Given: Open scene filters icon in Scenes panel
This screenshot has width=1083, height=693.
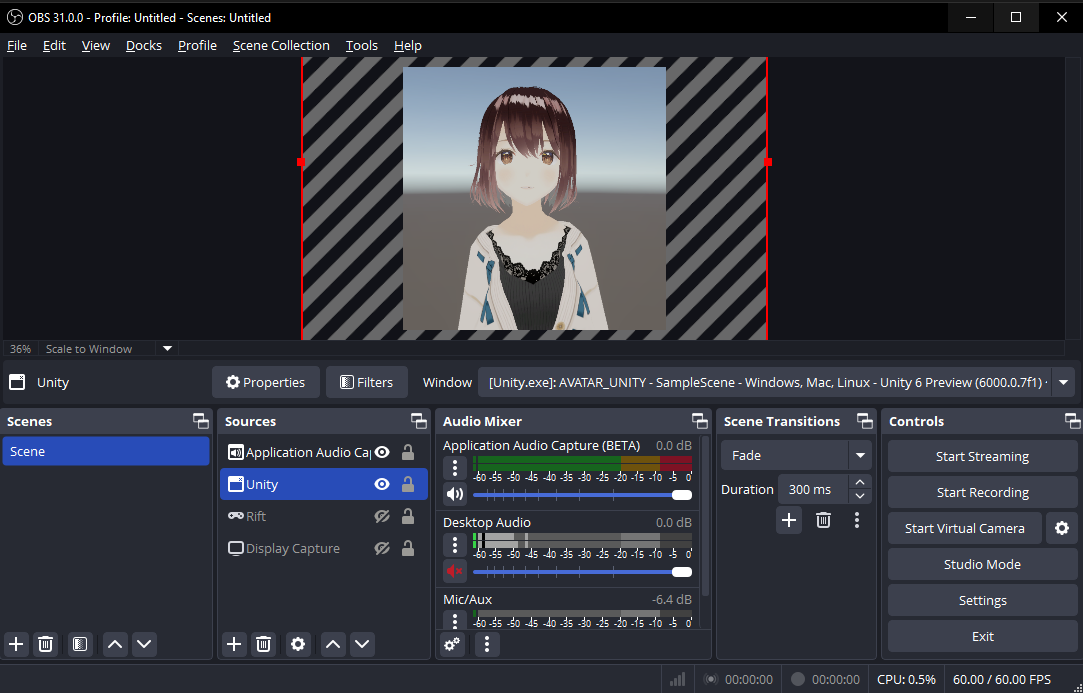Looking at the screenshot, I should (80, 645).
